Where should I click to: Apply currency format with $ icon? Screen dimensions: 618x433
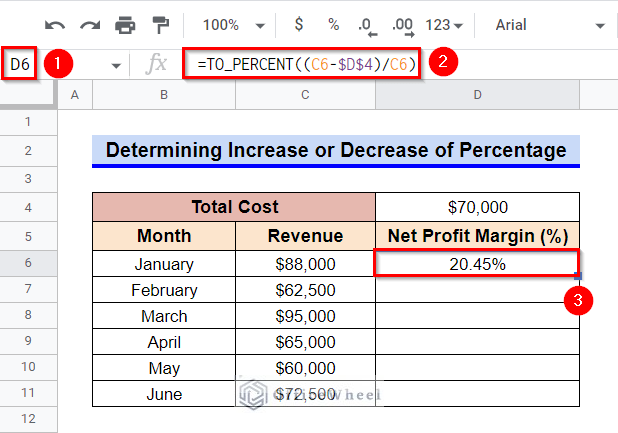pos(299,24)
